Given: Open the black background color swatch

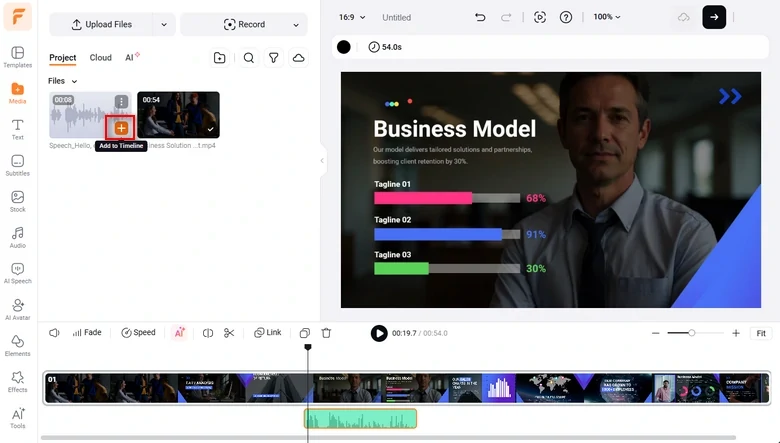Looking at the screenshot, I should click(344, 47).
